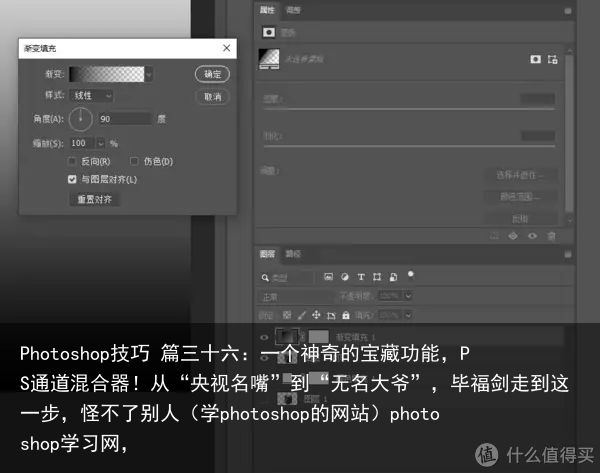Open the Layers panel flyout menu
Screen dimensions: 600x473
pyautogui.click(x=568, y=254)
